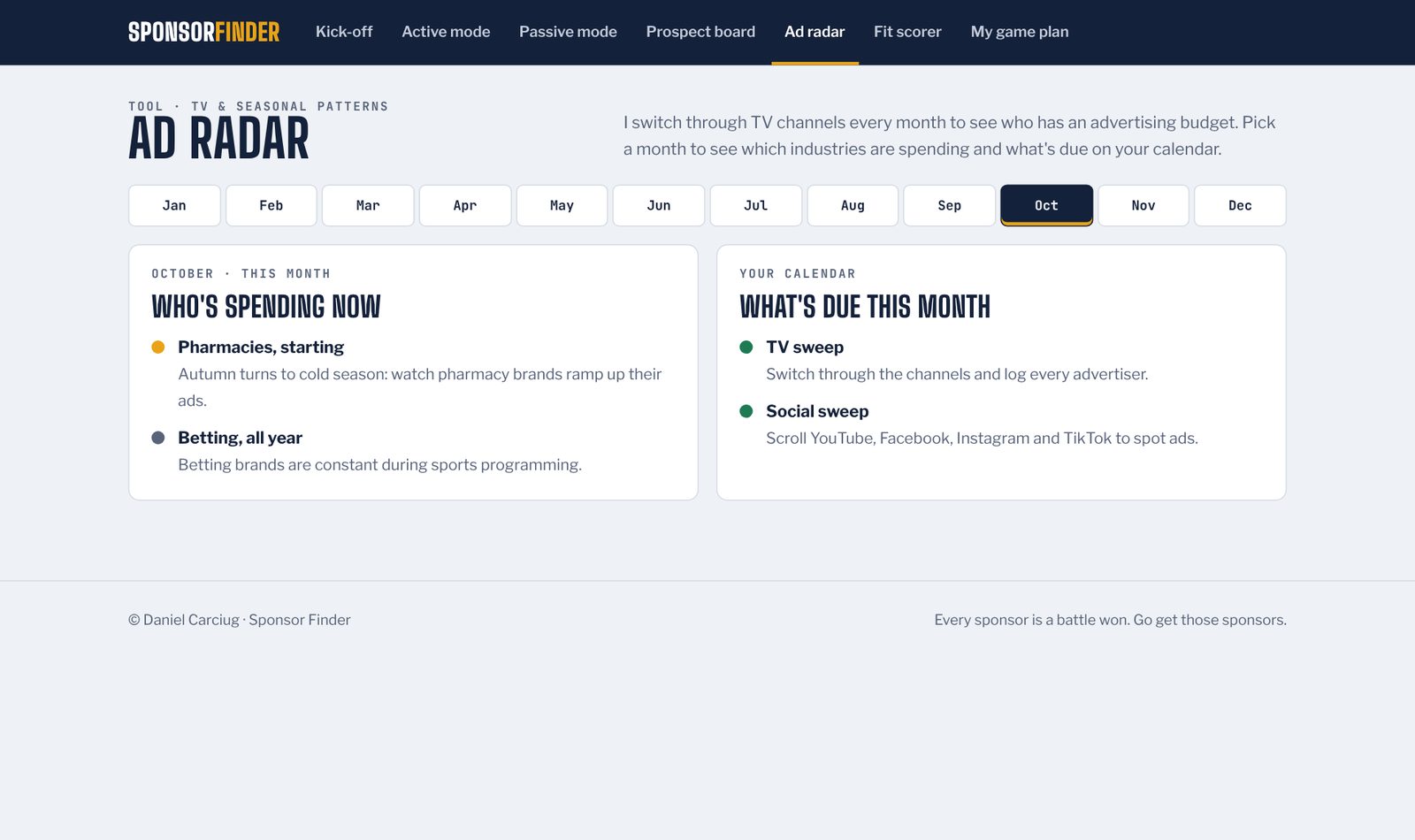Open Passive mode section
This screenshot has width=1415, height=840.
point(568,32)
